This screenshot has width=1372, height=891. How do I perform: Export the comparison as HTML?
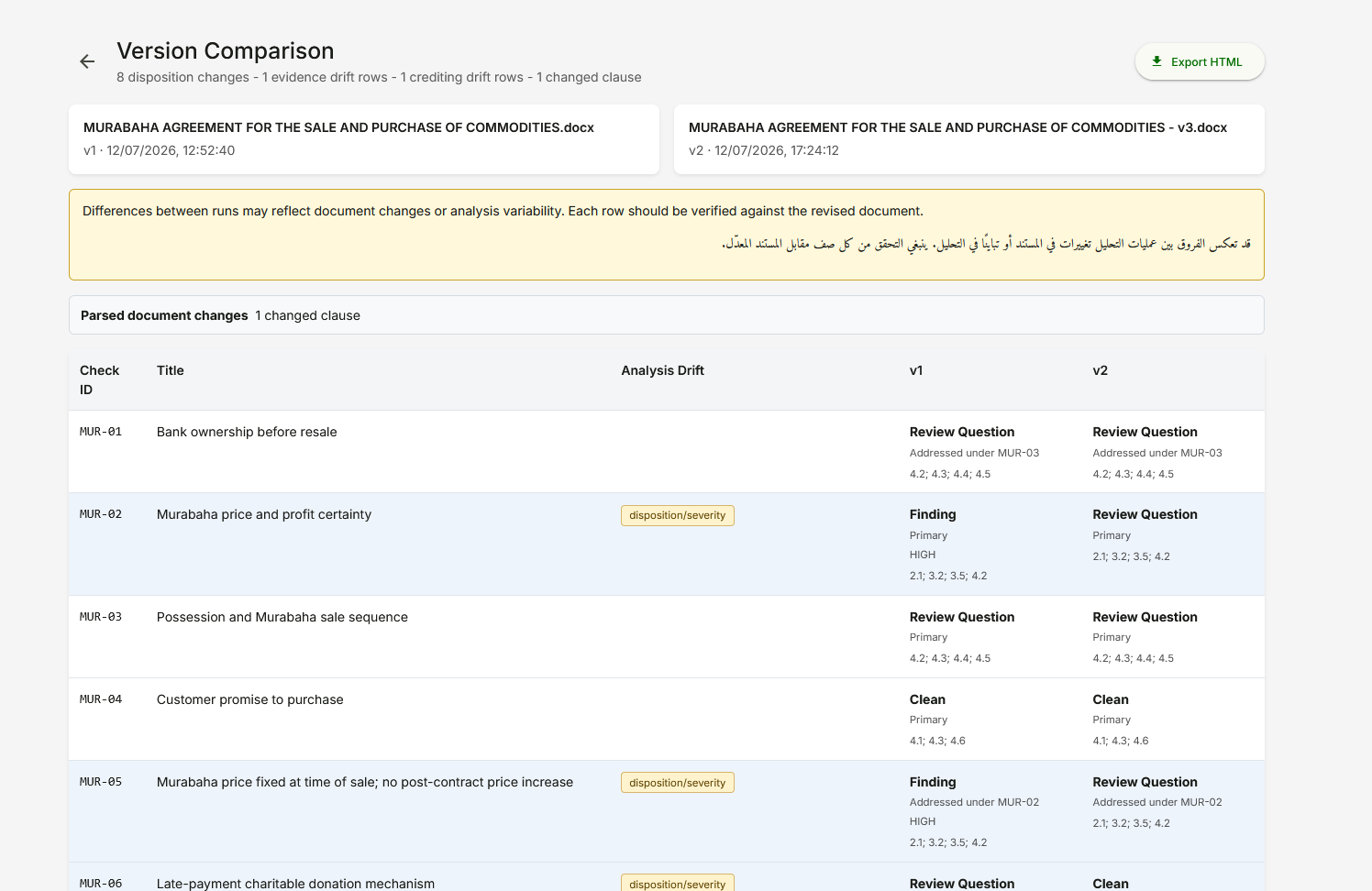(1200, 61)
